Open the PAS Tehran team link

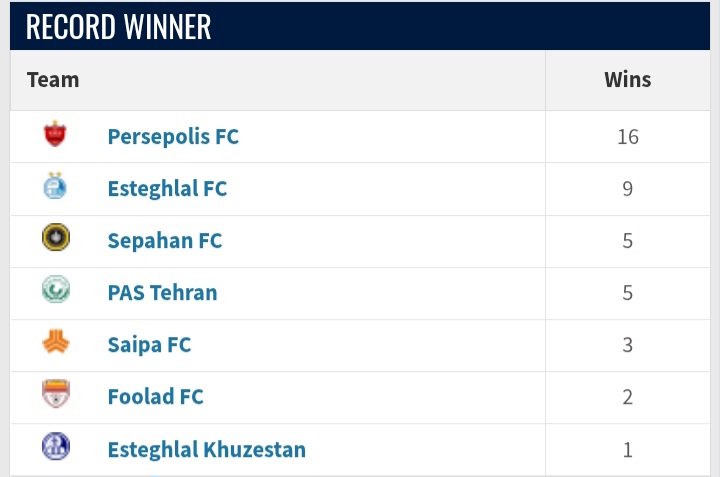click(x=163, y=293)
